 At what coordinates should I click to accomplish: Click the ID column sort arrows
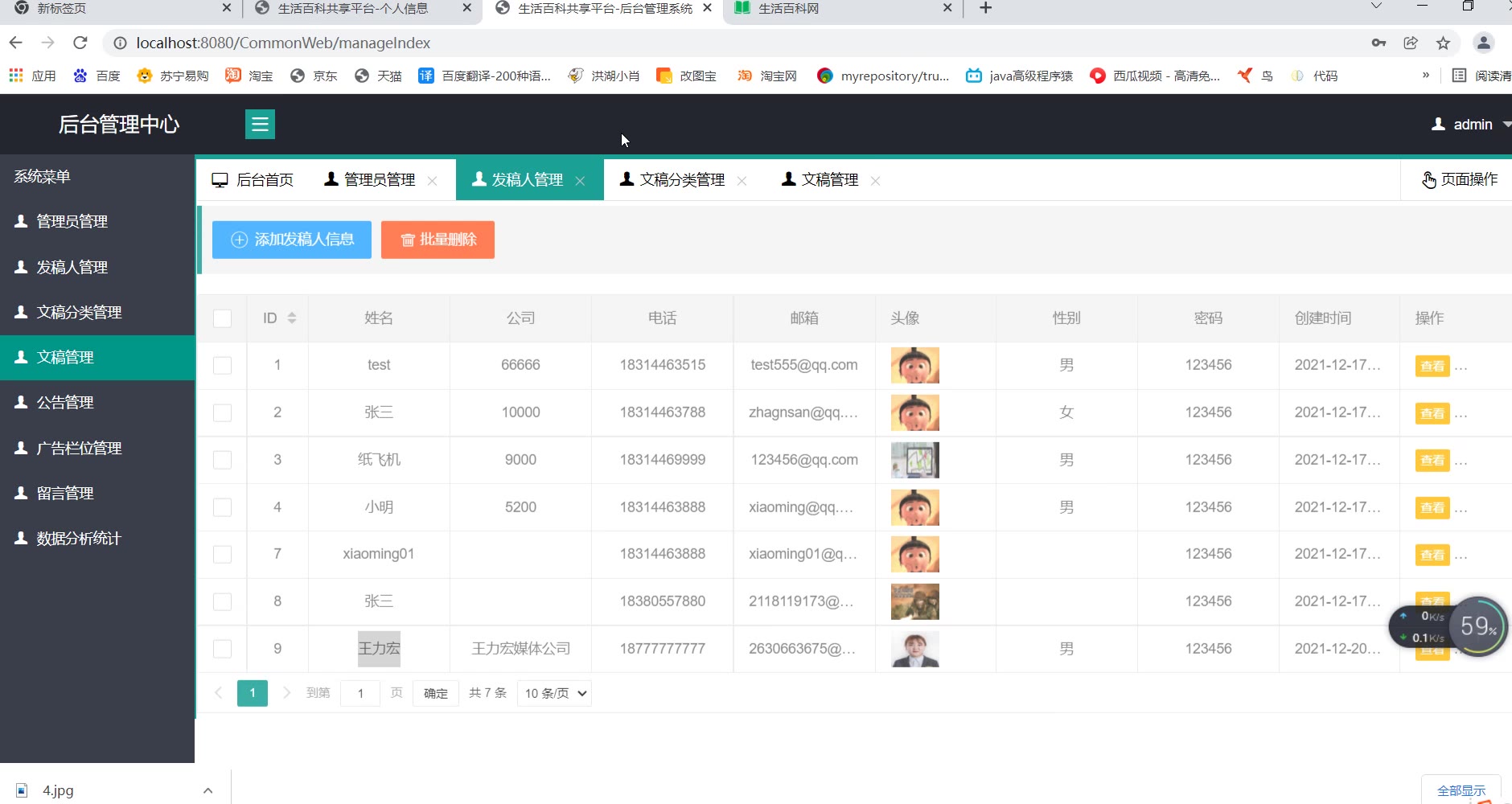tap(292, 318)
